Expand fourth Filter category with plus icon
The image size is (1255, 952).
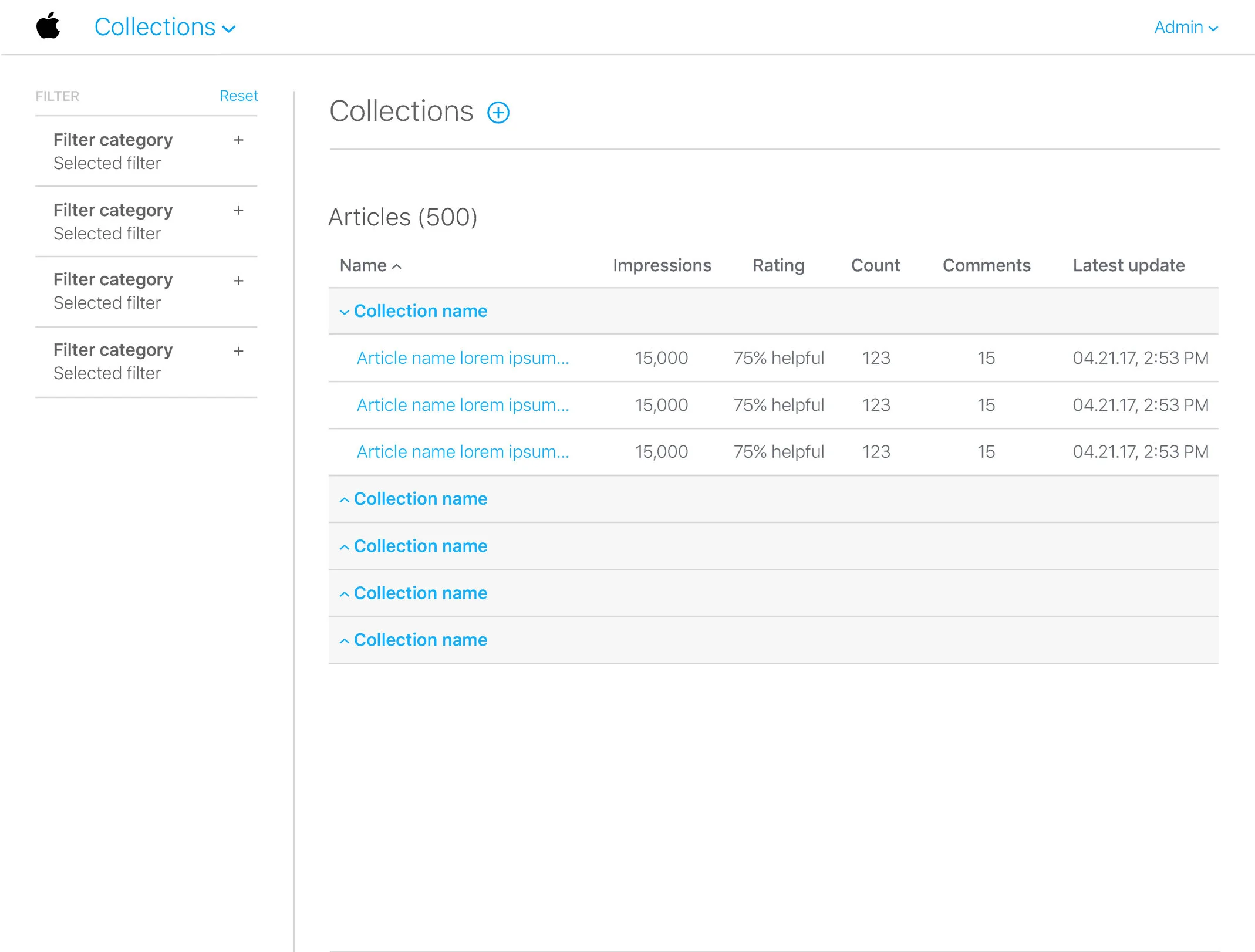coord(238,352)
